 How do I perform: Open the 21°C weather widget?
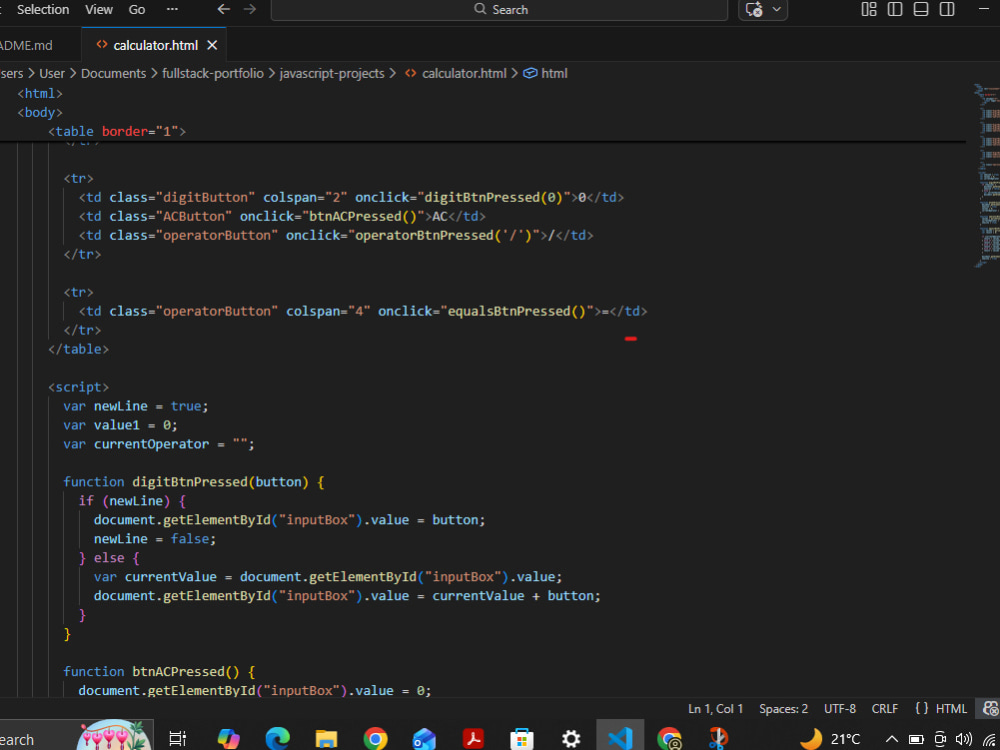pyautogui.click(x=830, y=739)
